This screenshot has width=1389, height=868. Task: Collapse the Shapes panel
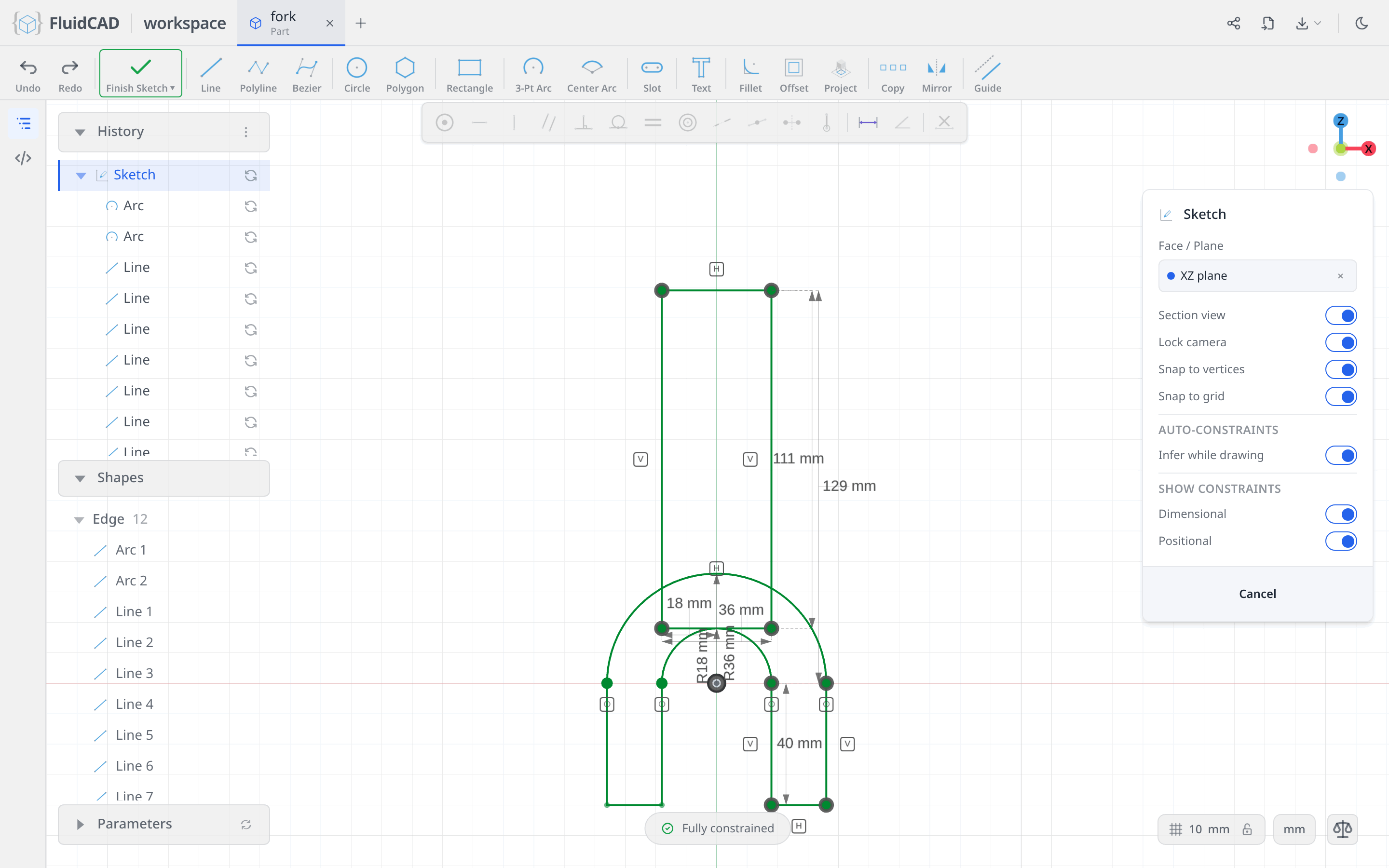click(80, 478)
